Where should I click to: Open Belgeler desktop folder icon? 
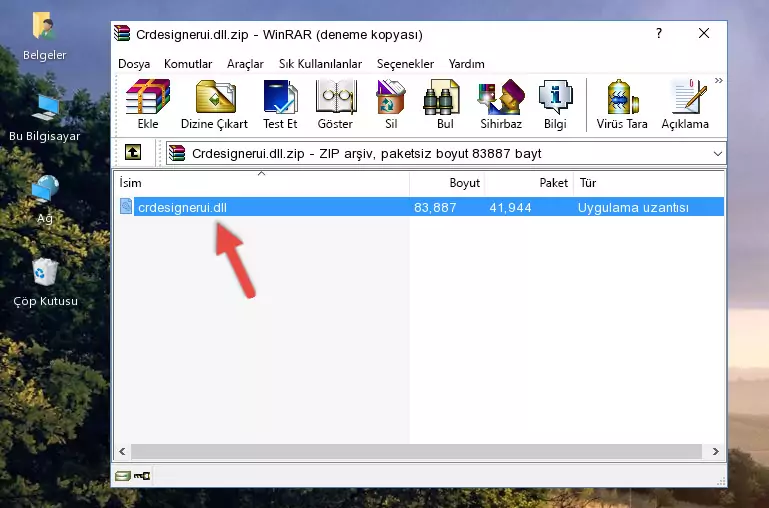(x=44, y=26)
